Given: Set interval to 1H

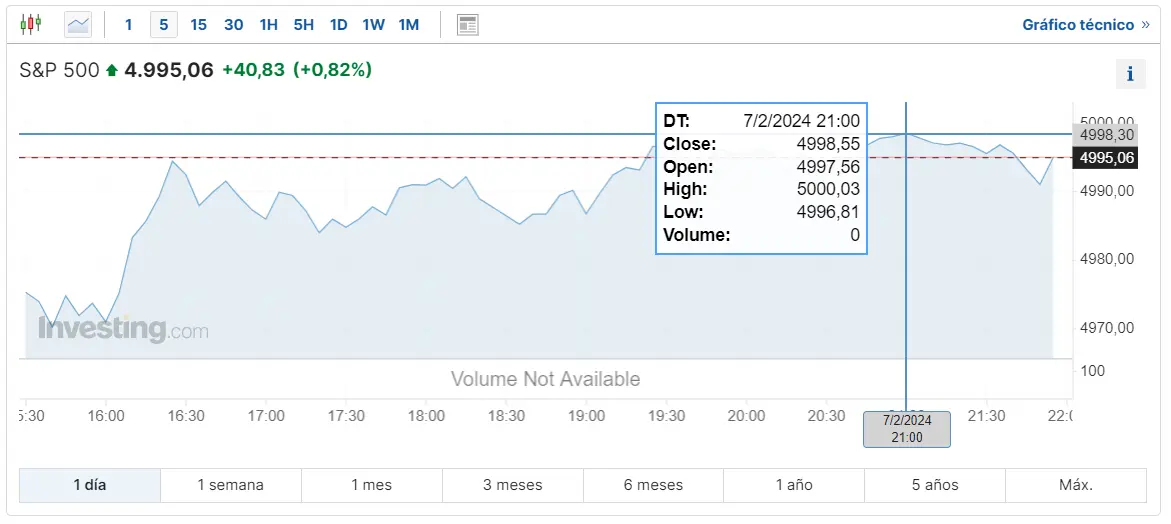Looking at the screenshot, I should (x=269, y=25).
